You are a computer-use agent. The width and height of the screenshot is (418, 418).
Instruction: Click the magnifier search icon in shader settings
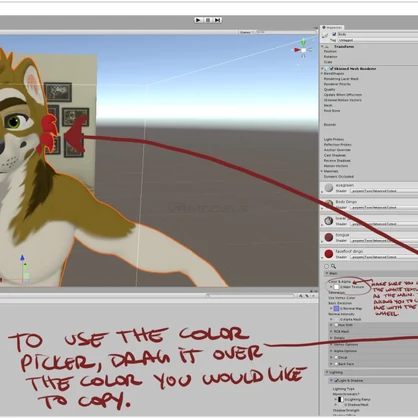(x=333, y=266)
